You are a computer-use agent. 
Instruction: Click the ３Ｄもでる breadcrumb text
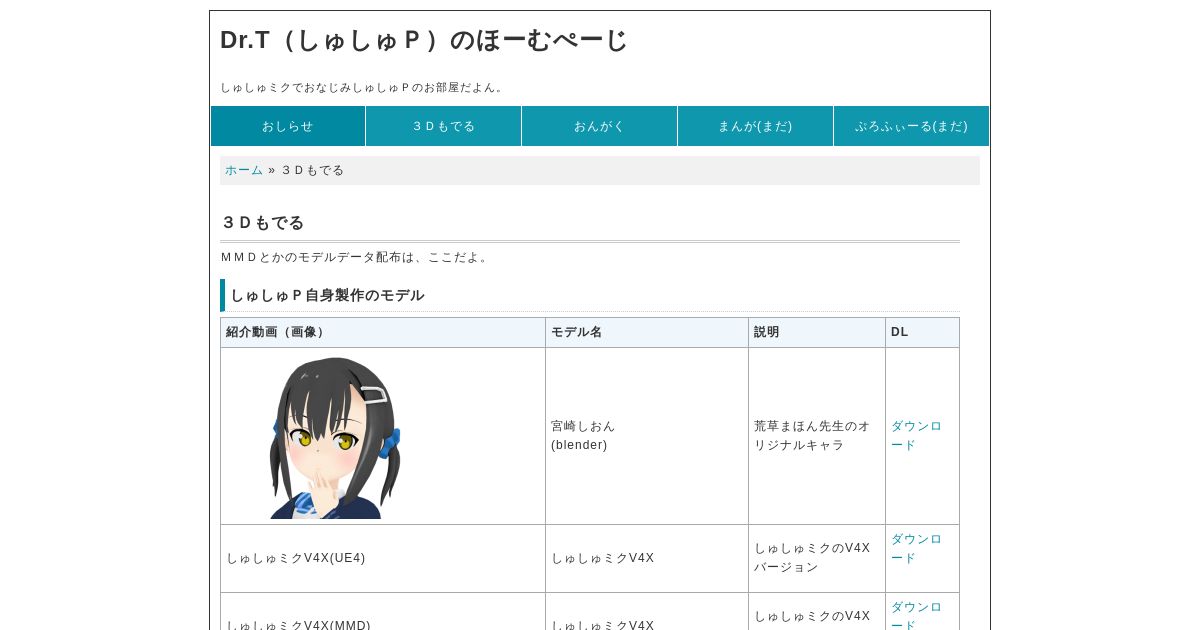point(312,170)
